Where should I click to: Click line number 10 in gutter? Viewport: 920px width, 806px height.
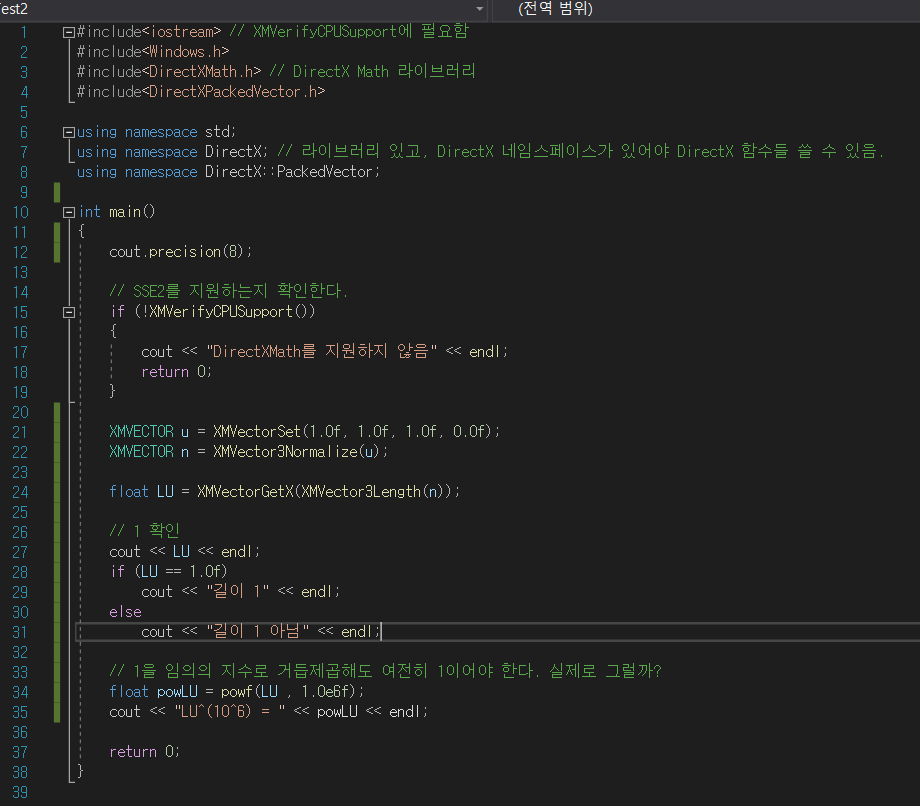click(x=21, y=212)
